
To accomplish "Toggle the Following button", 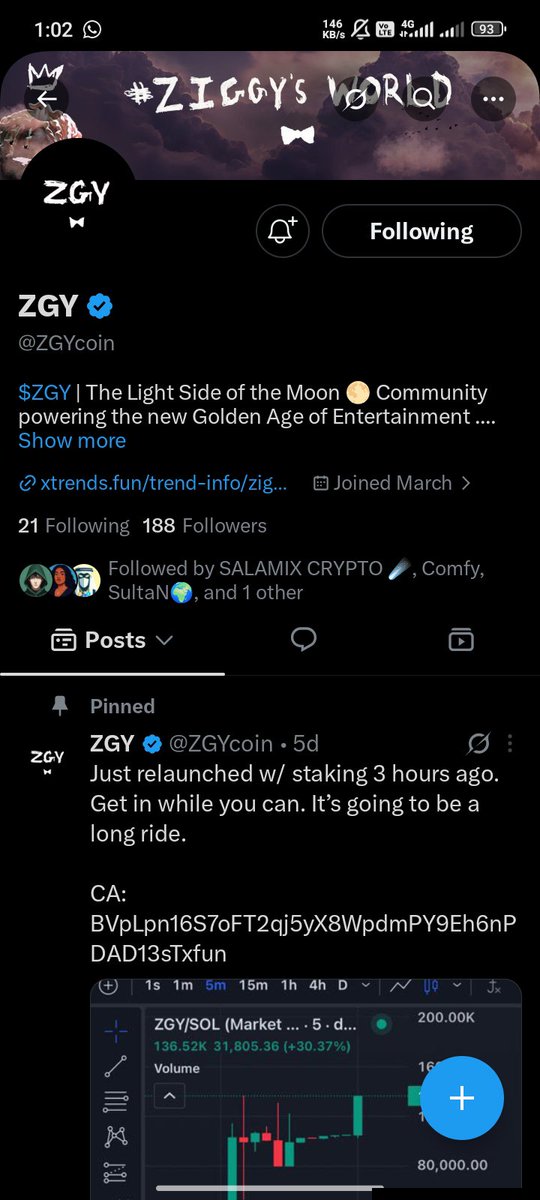I will [422, 231].
